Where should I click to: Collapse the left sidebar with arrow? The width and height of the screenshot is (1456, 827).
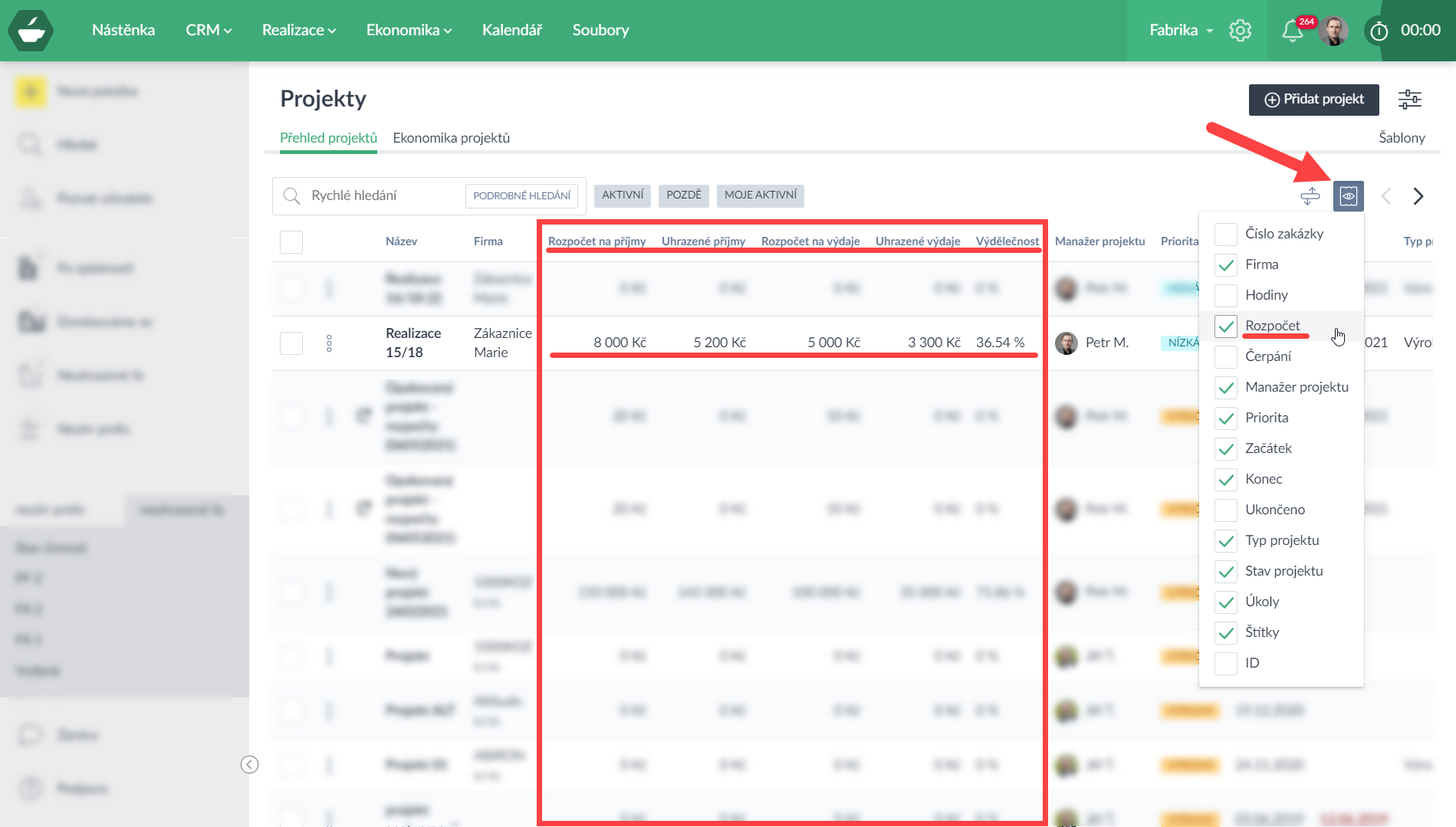click(249, 764)
